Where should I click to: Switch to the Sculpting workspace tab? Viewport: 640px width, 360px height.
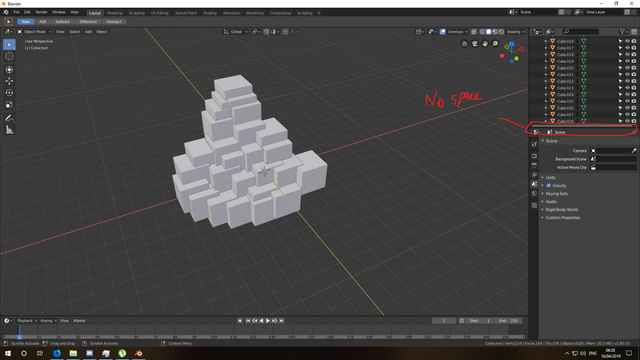pos(137,13)
